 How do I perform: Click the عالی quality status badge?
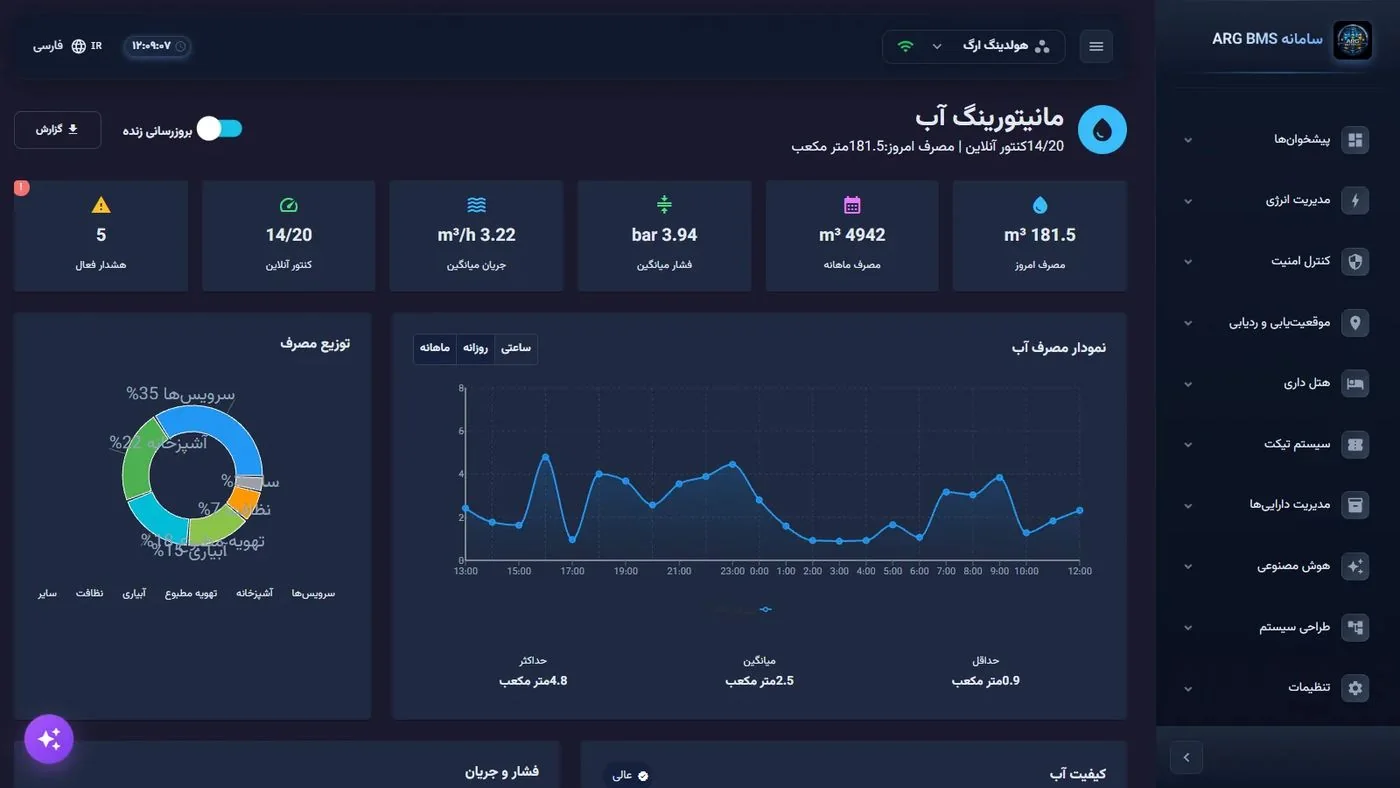[x=629, y=775]
